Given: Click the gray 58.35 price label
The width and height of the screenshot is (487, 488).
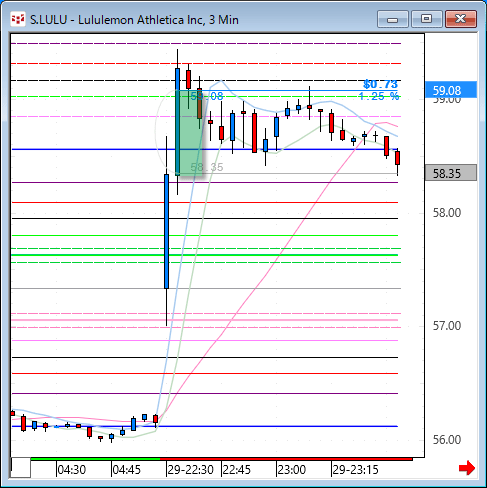Looking at the screenshot, I should point(451,173).
